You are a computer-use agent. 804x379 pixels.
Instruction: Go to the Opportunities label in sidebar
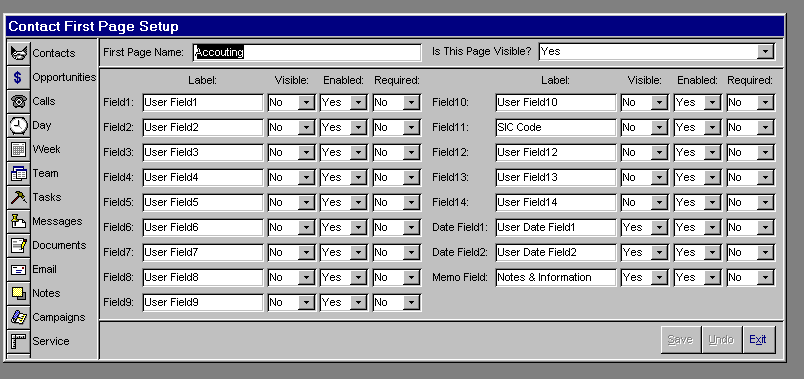pos(64,77)
